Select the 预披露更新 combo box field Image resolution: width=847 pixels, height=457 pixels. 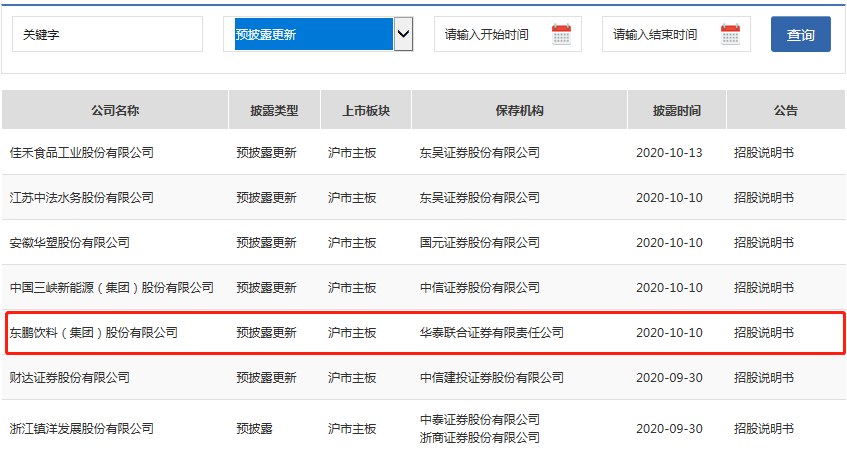[x=318, y=34]
